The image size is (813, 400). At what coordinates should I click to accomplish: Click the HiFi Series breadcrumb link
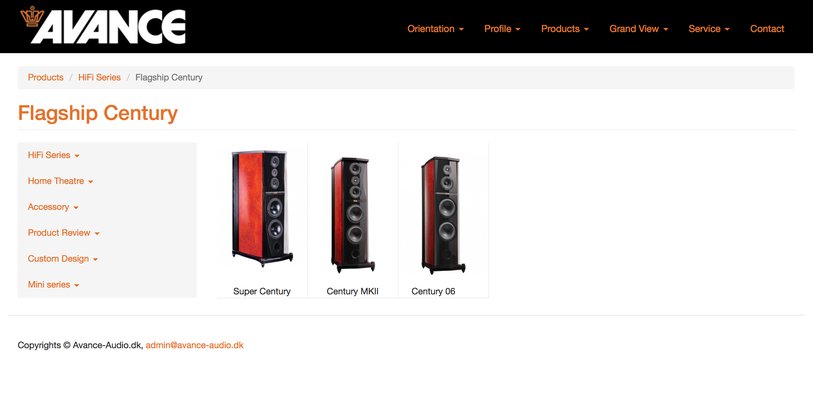[x=100, y=77]
